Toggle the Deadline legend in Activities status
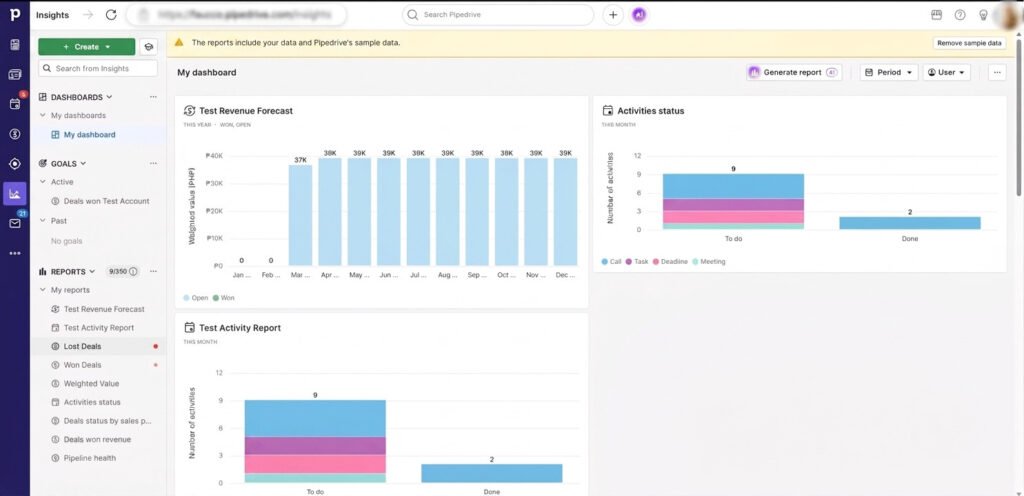The image size is (1024, 496). pyautogui.click(x=670, y=262)
